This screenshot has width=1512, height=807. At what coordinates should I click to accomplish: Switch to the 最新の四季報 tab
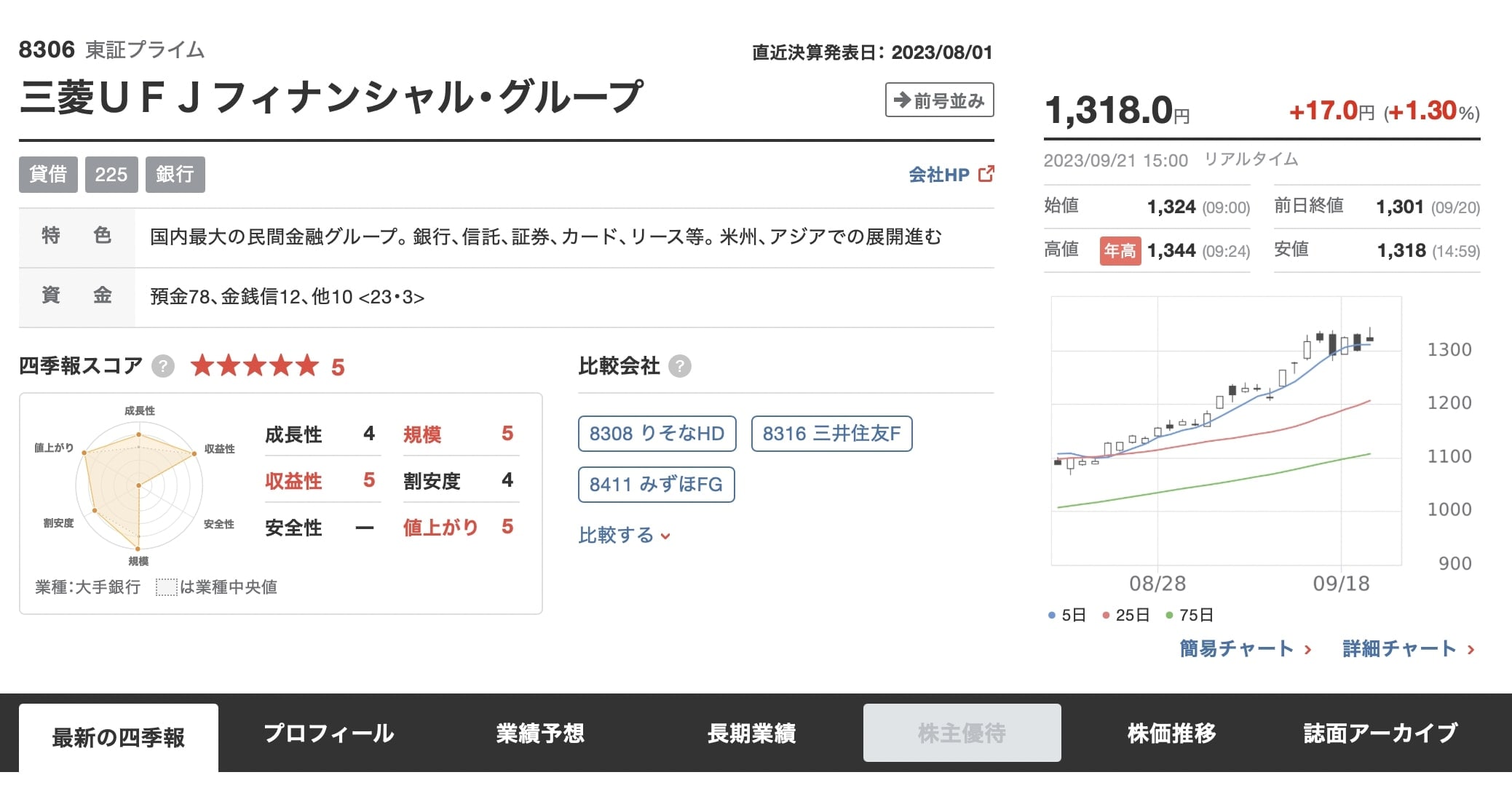click(119, 737)
